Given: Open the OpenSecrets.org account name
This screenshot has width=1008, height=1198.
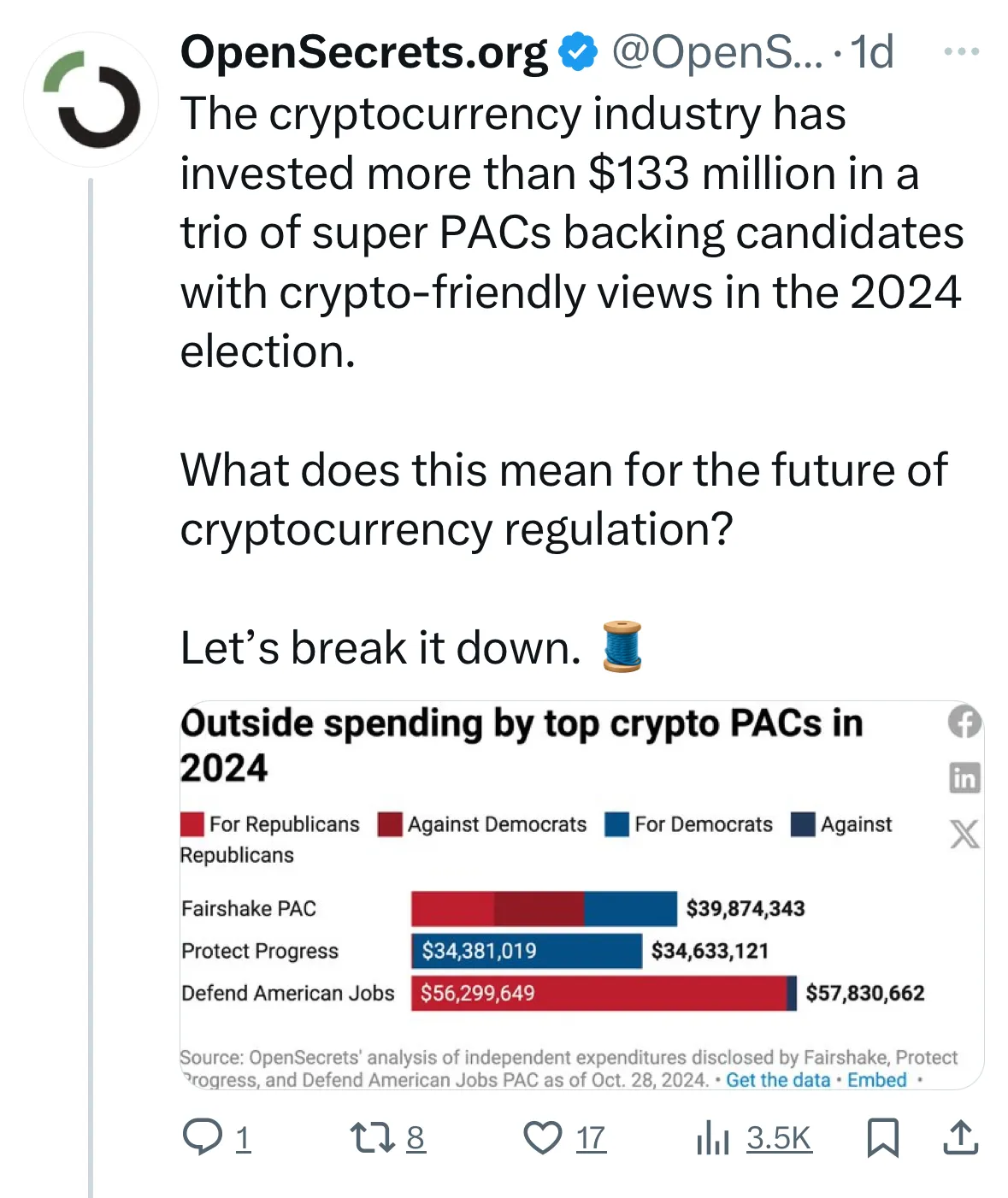Looking at the screenshot, I should 363,52.
